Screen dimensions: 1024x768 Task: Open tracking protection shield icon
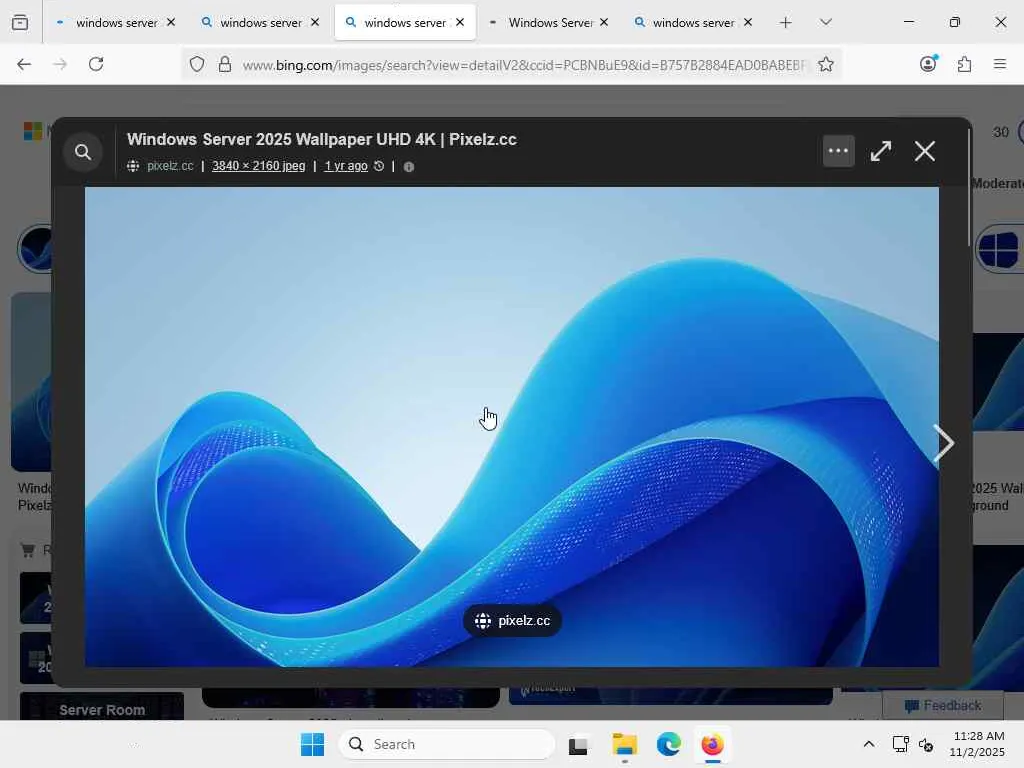[197, 64]
